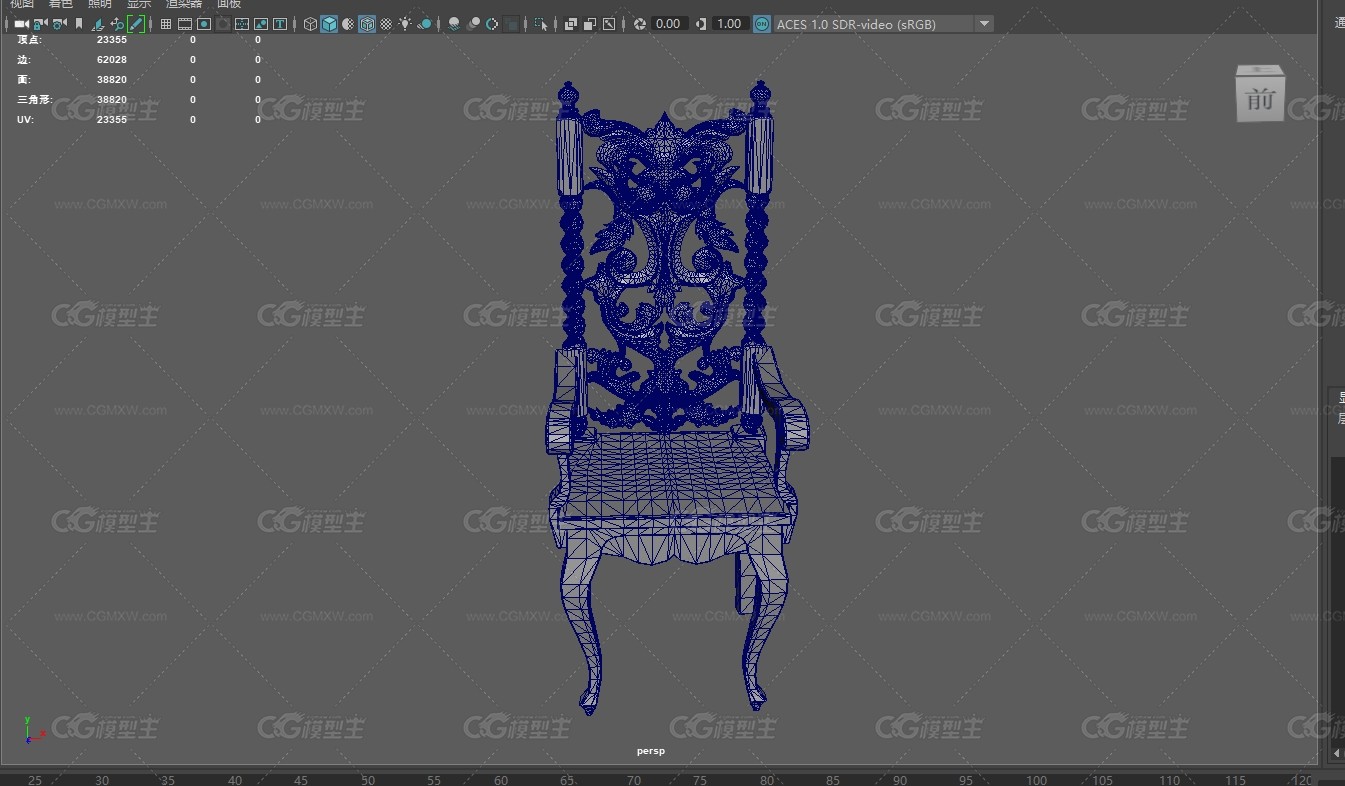The image size is (1345, 786).
Task: Switch to wireframe display icon
Action: [310, 24]
